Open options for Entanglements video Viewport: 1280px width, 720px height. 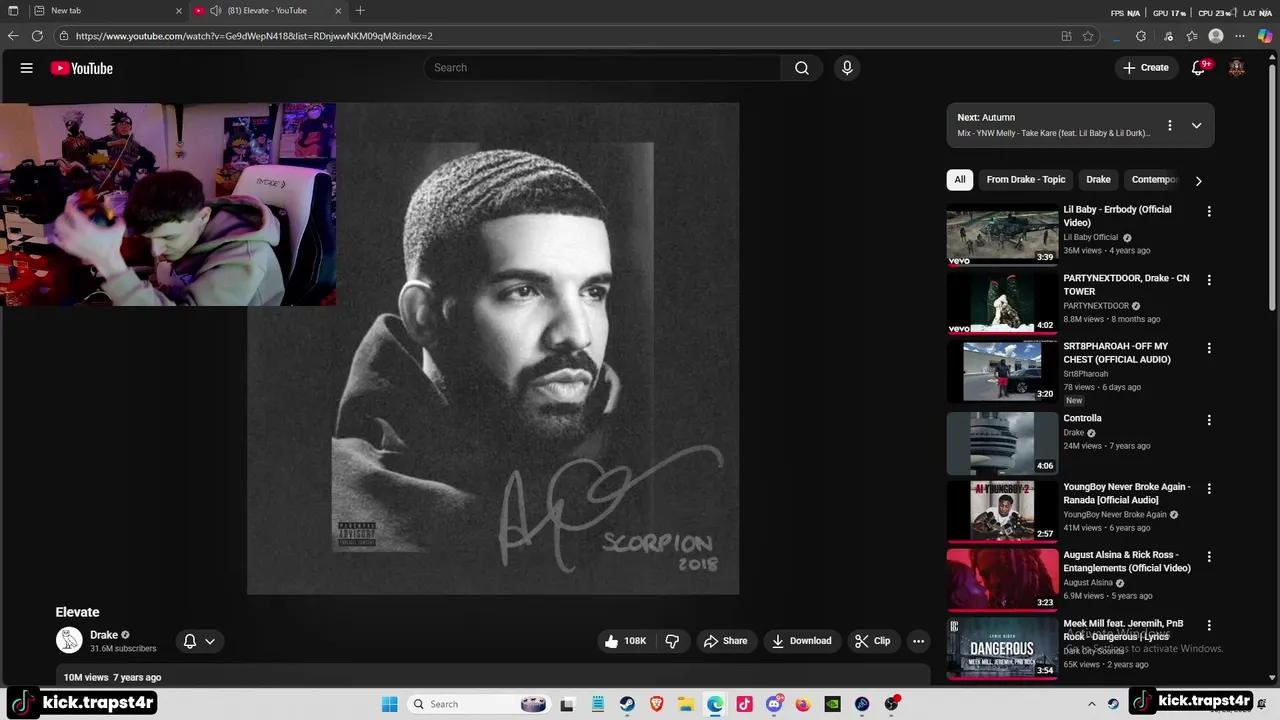pos(1209,556)
